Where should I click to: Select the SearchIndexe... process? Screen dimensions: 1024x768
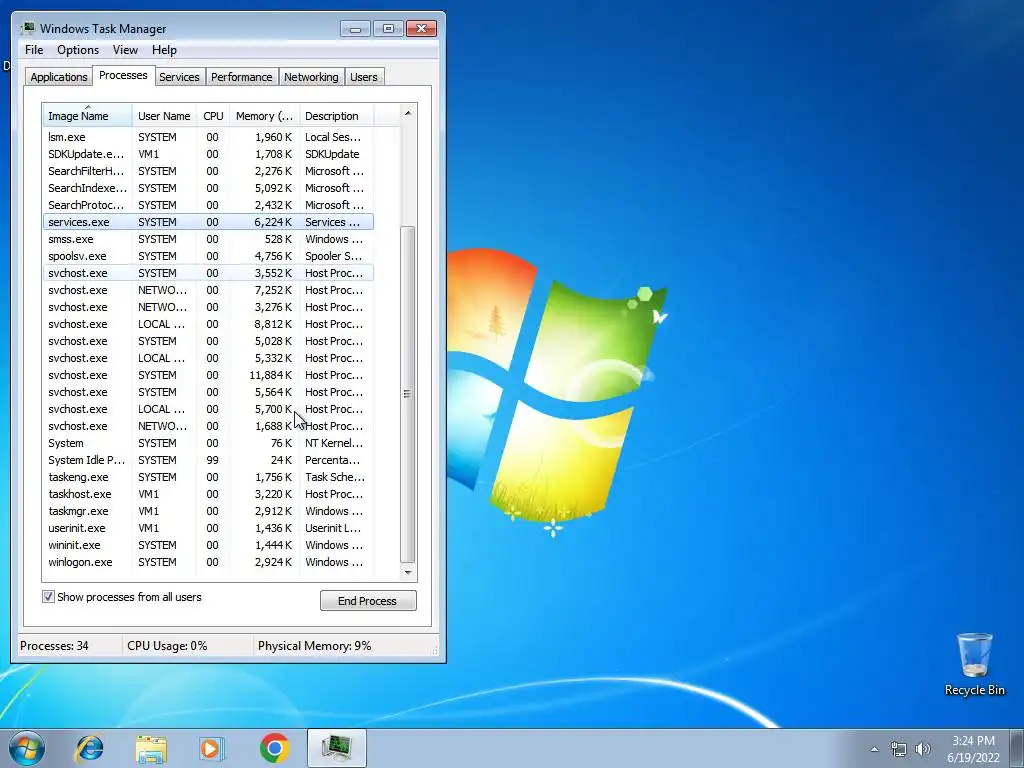(x=208, y=188)
